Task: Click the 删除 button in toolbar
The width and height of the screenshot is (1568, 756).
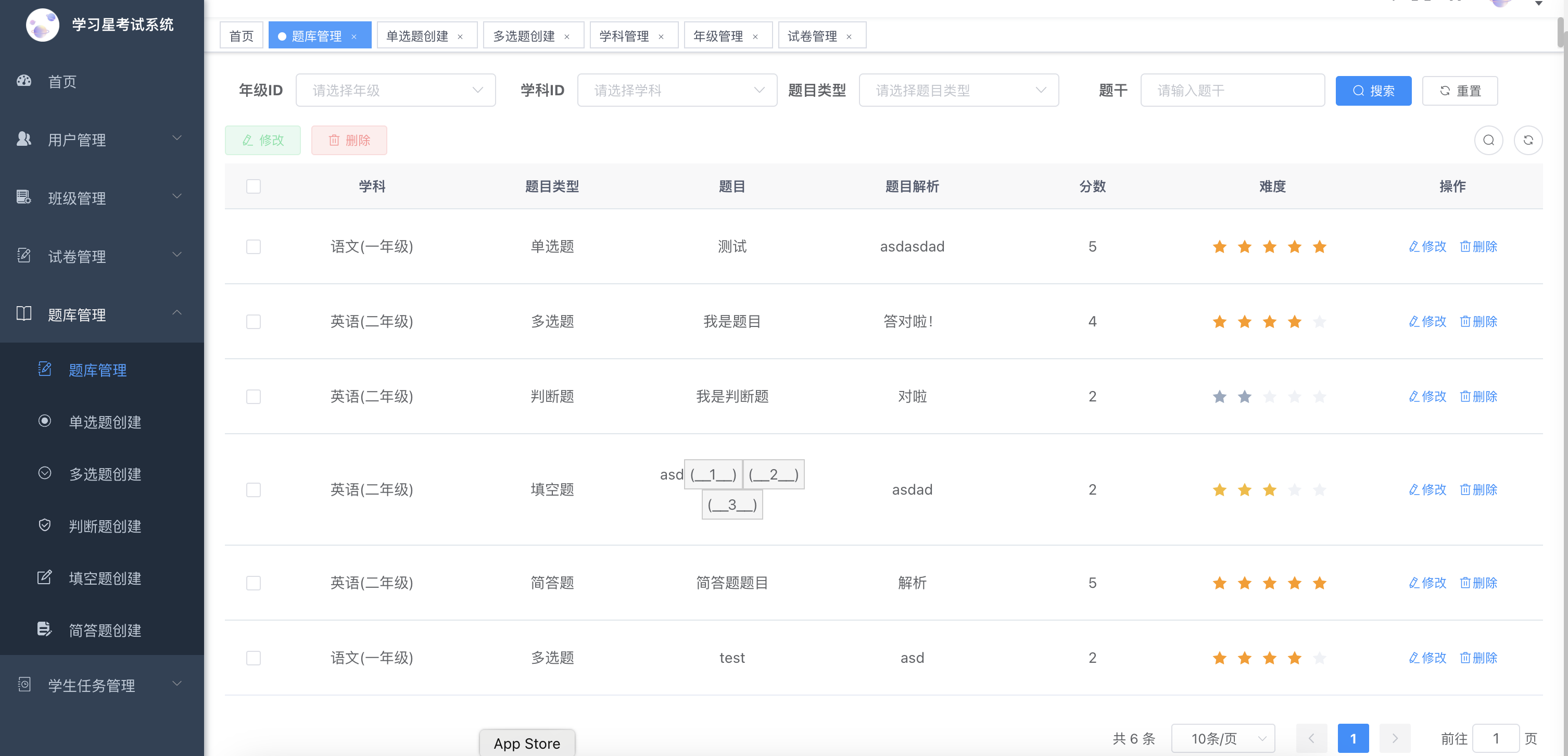Action: [350, 140]
